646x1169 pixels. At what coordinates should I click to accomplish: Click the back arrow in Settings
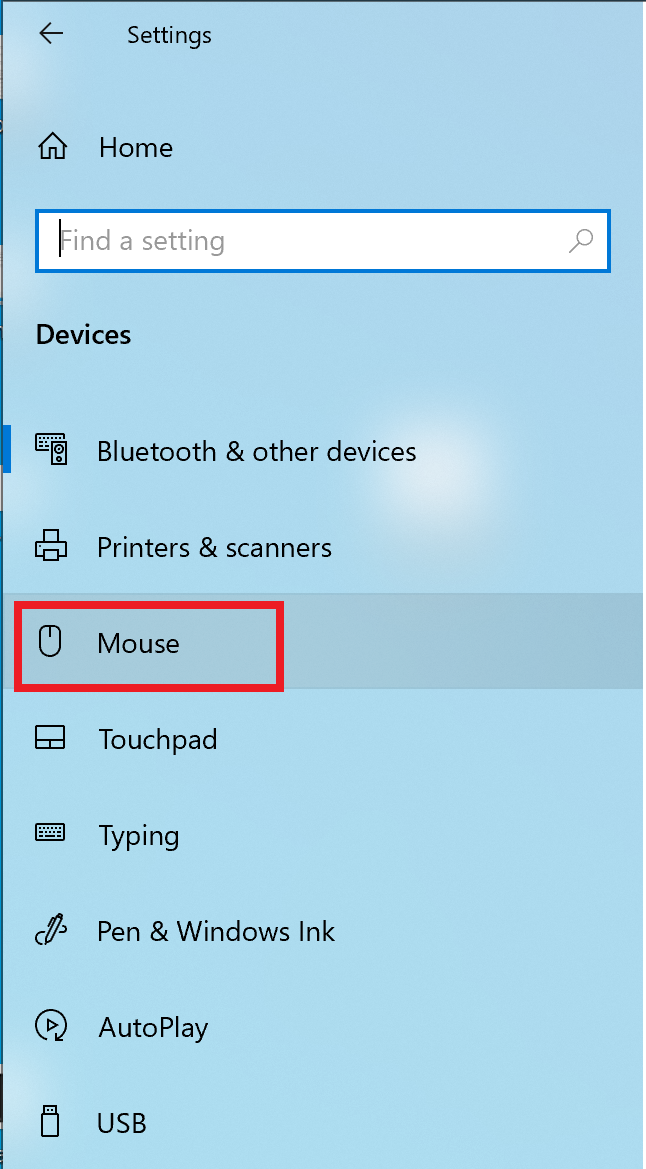pyautogui.click(x=50, y=34)
